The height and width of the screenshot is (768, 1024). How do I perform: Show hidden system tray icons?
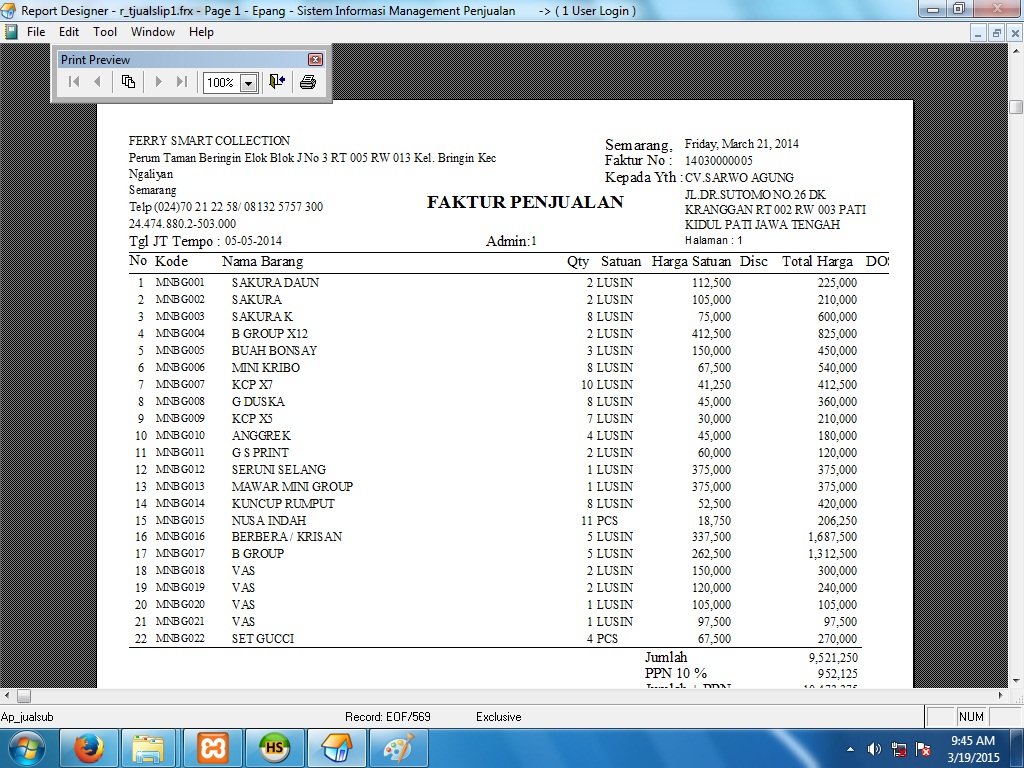(850, 749)
